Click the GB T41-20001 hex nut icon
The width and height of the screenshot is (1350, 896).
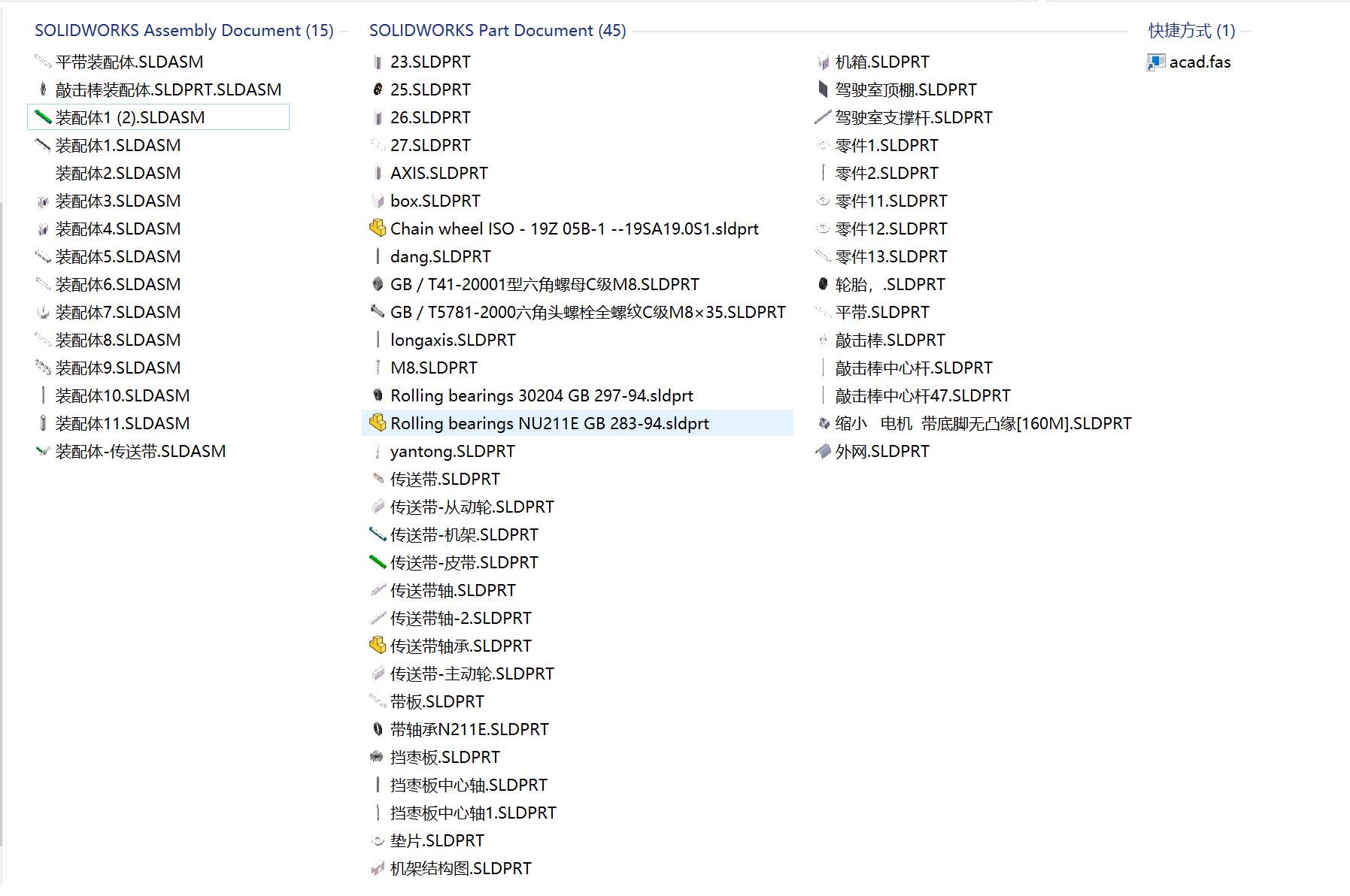point(378,284)
